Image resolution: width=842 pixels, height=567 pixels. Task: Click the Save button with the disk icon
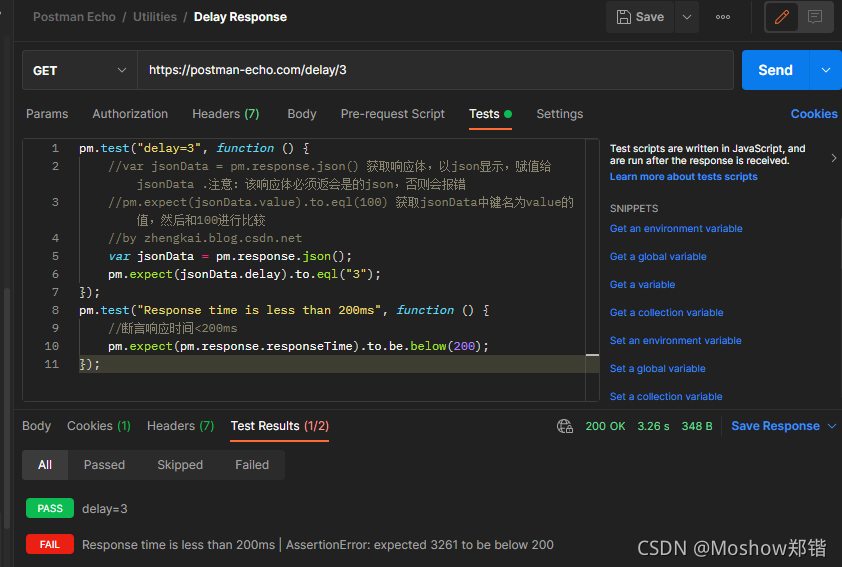point(640,17)
